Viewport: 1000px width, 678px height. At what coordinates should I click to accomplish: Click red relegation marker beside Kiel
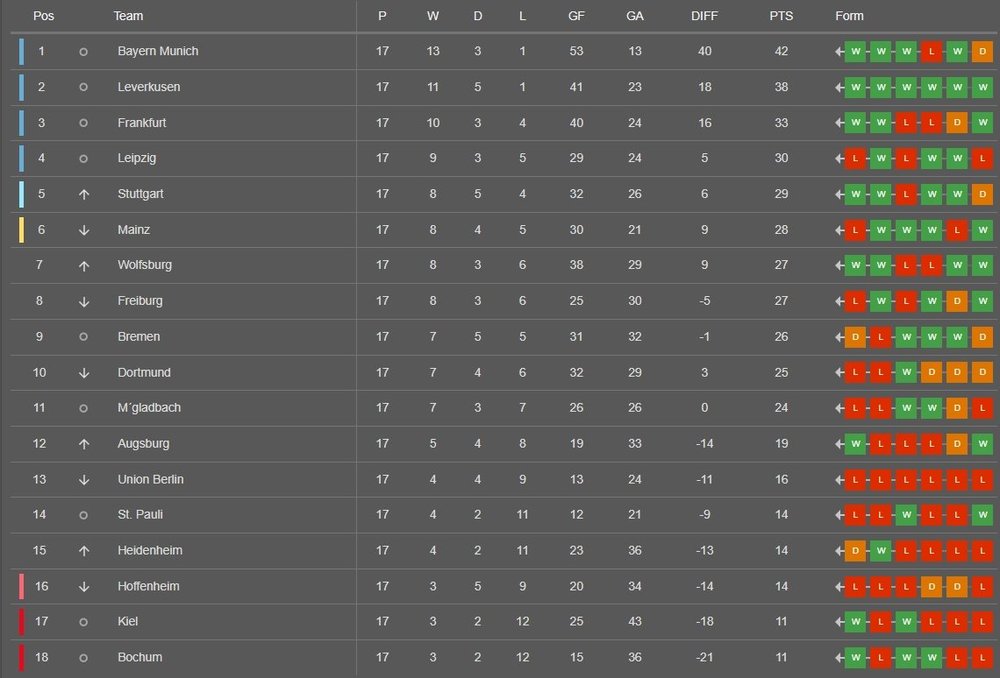[x=22, y=622]
